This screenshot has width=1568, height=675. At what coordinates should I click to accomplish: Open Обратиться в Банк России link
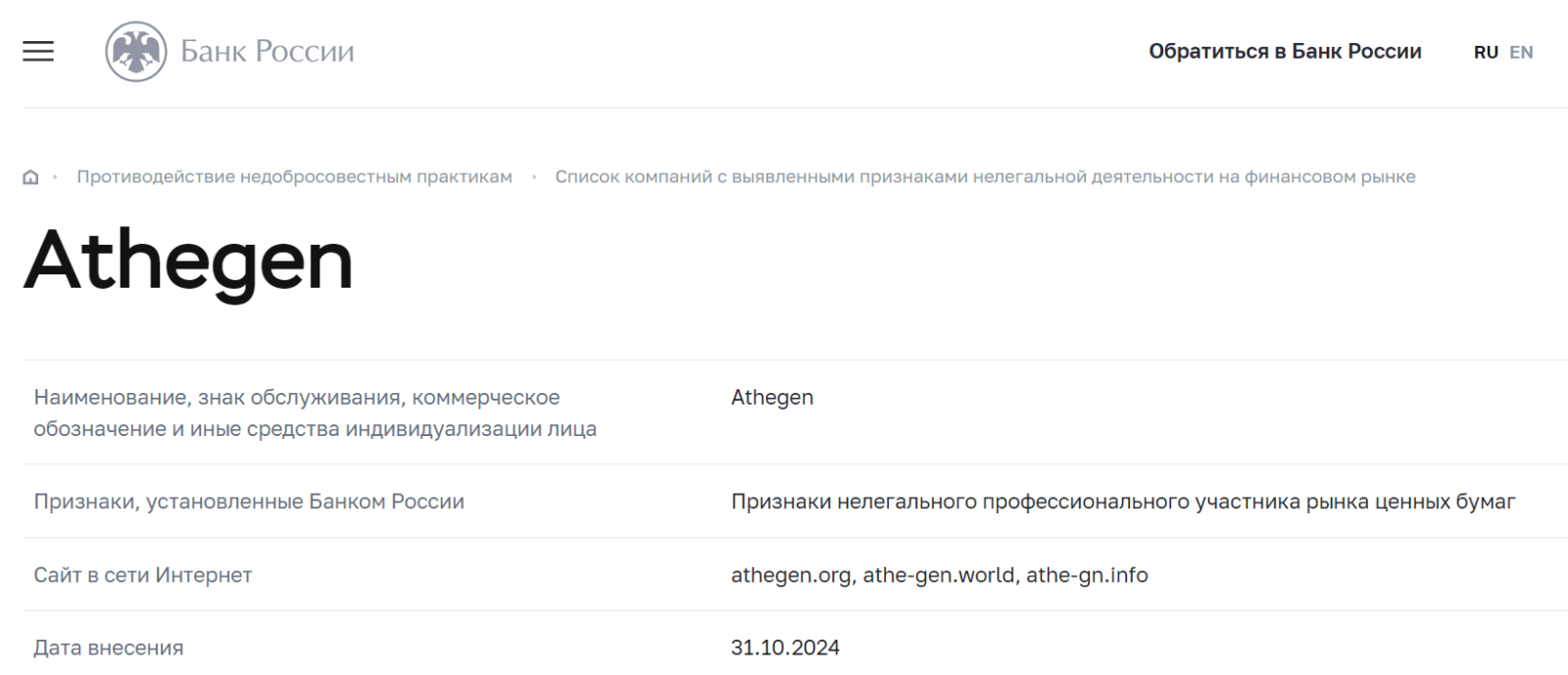coord(1285,52)
